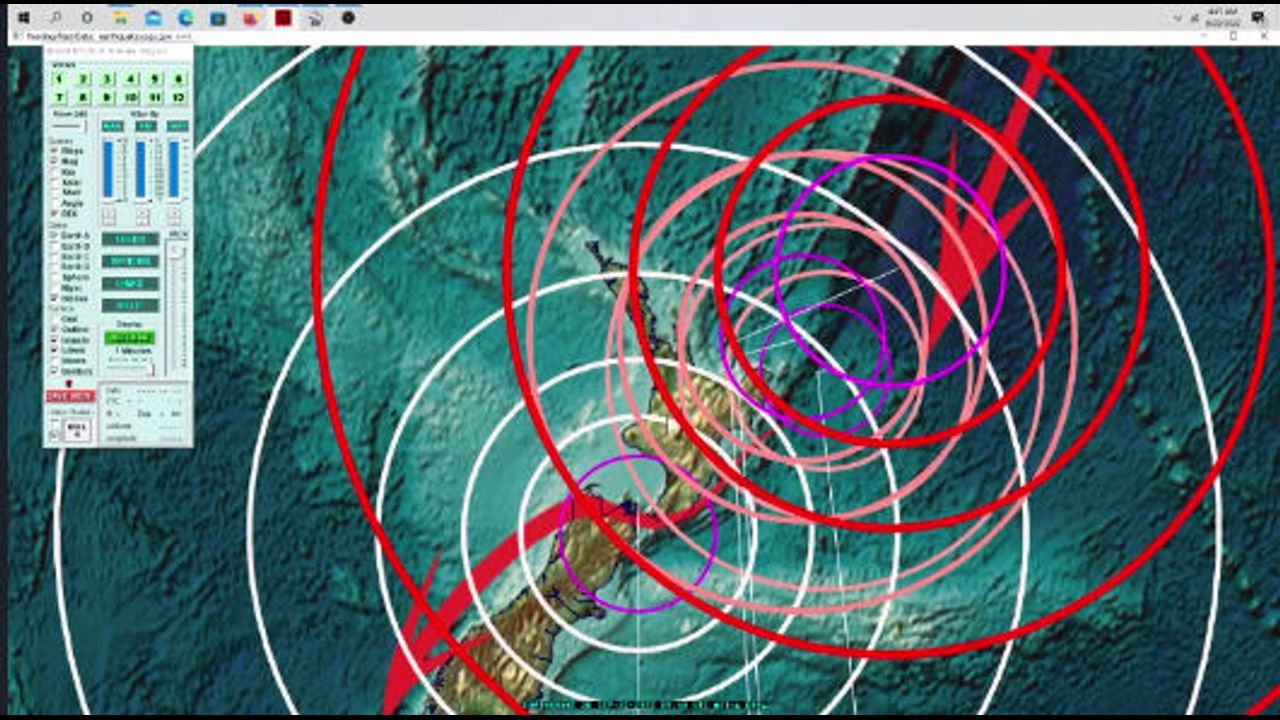This screenshot has width=1280, height=720.
Task: Click the Cortana circle icon
Action: pyautogui.click(x=87, y=17)
